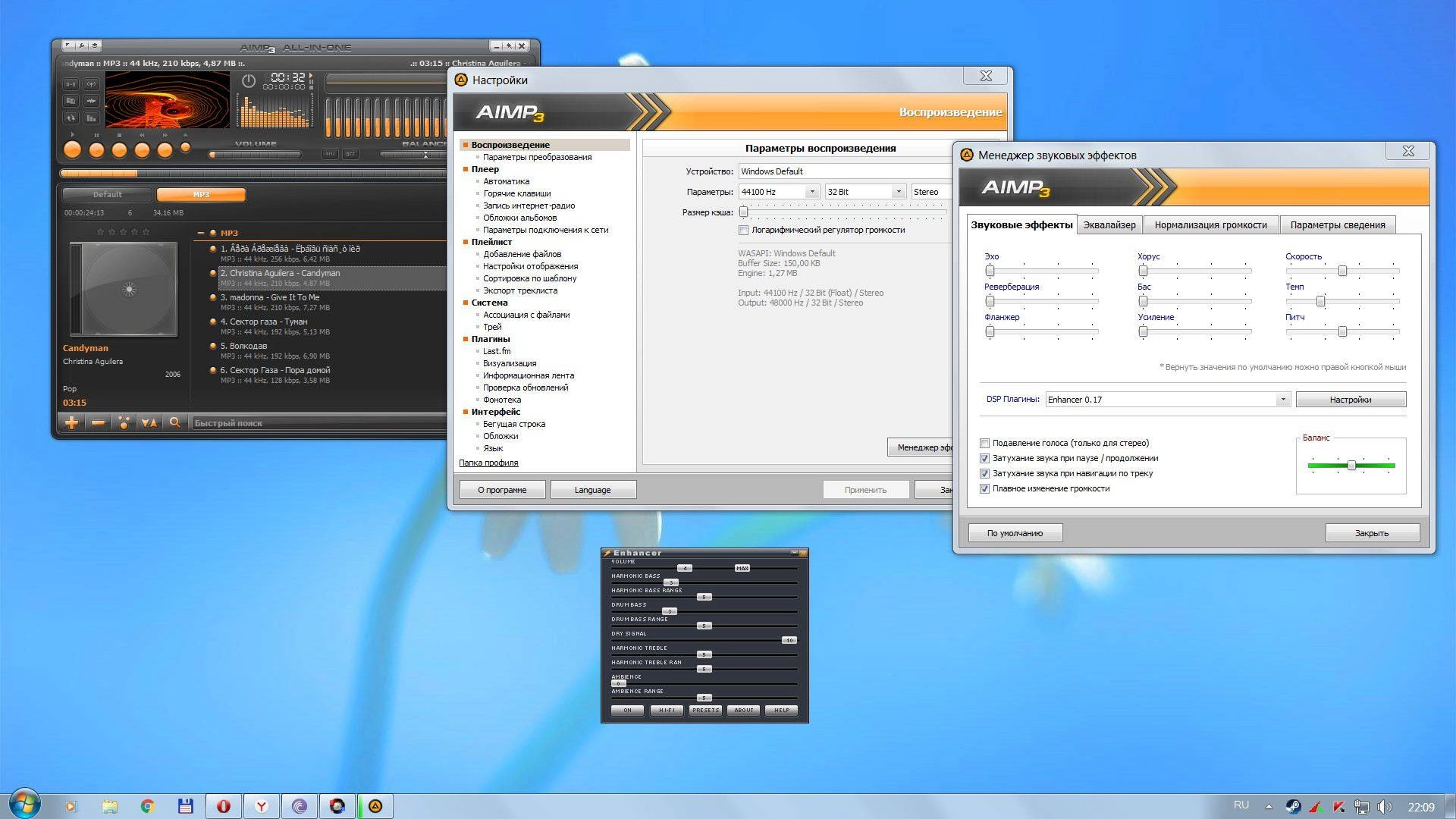Image resolution: width=1456 pixels, height=819 pixels.
Task: Click the Language button in settings
Action: coord(593,490)
